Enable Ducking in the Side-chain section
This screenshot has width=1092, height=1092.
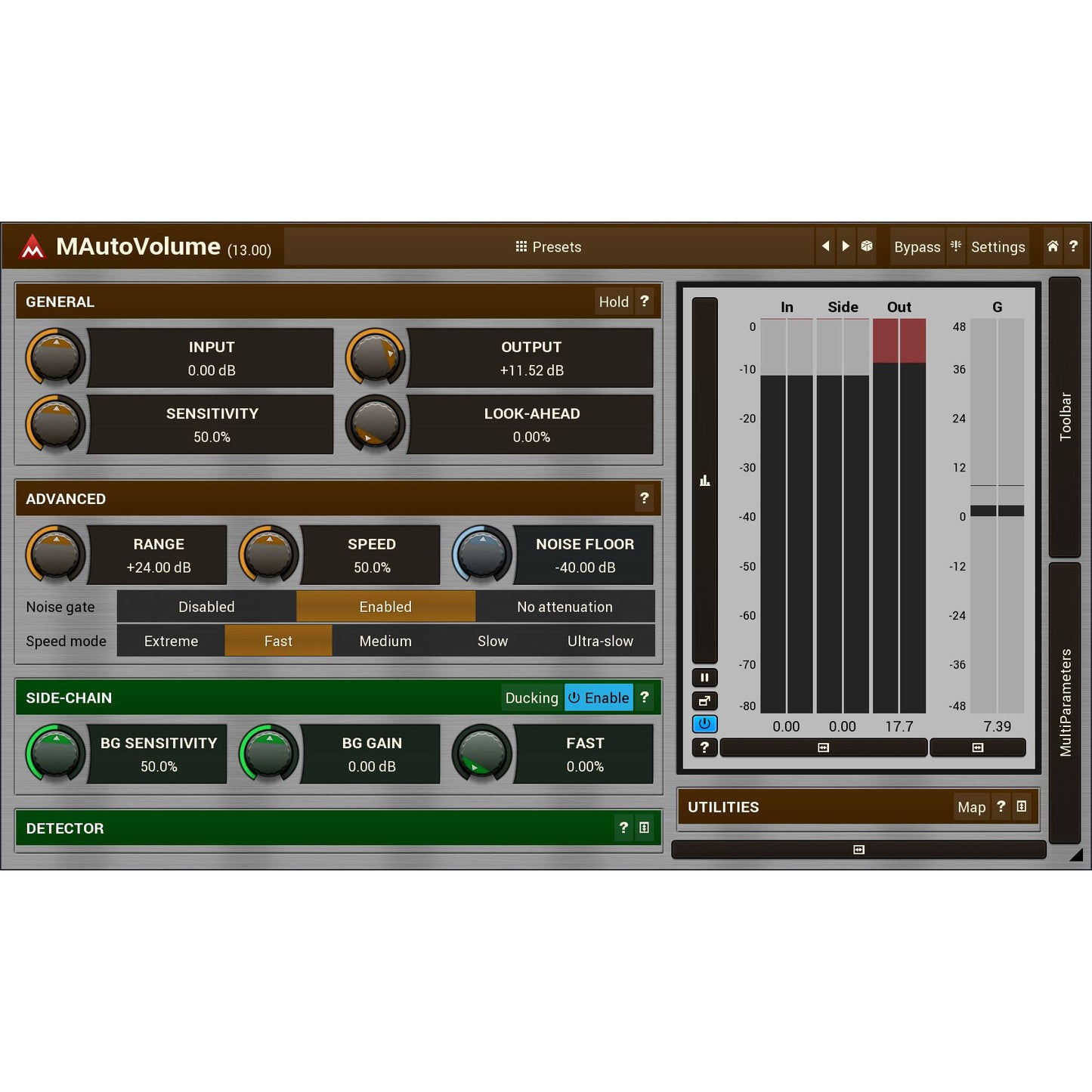pos(532,698)
